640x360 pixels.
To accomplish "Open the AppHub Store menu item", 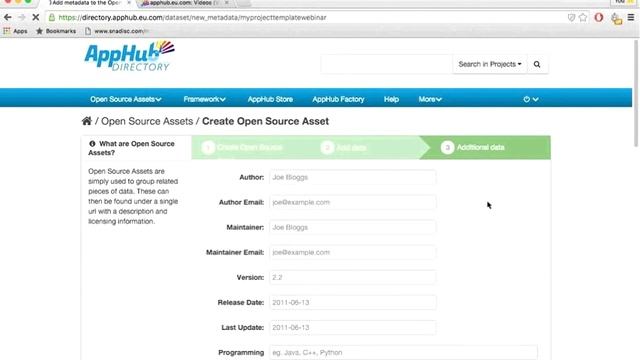I will click(270, 99).
